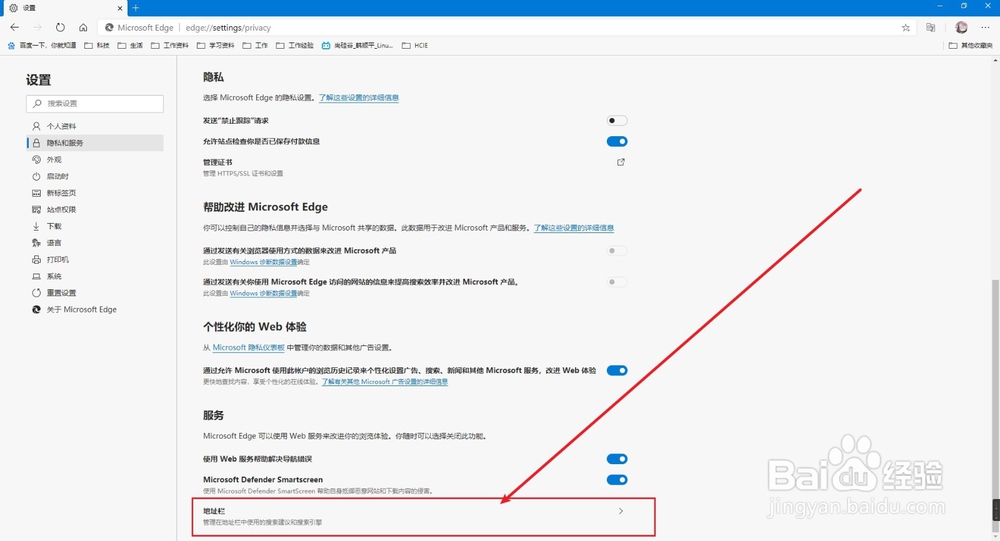The width and height of the screenshot is (1000, 541).
Task: Go back using the browser back arrow
Action: [15, 27]
